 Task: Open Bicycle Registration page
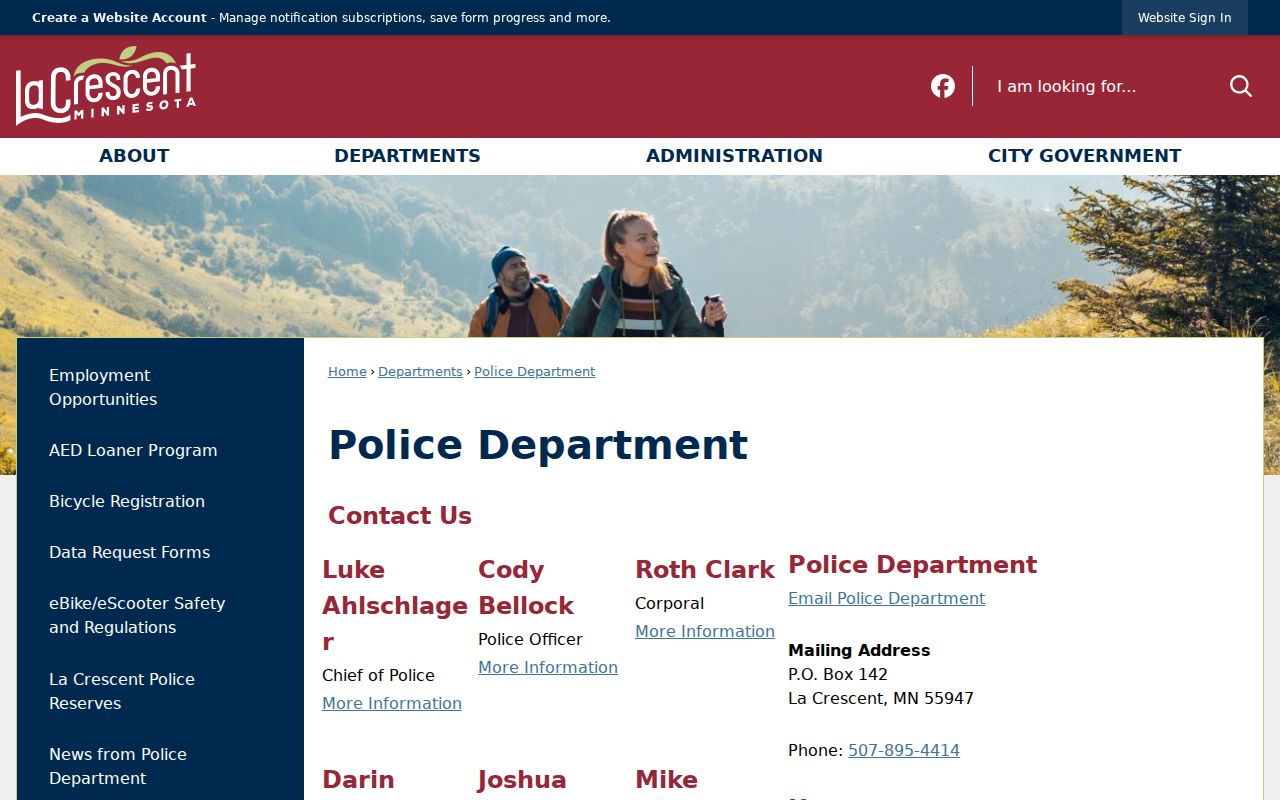[127, 501]
